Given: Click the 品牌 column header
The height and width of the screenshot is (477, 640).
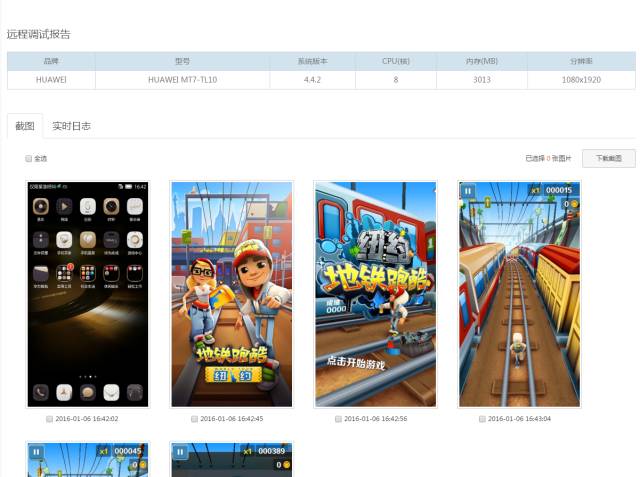Looking at the screenshot, I should (x=51, y=61).
